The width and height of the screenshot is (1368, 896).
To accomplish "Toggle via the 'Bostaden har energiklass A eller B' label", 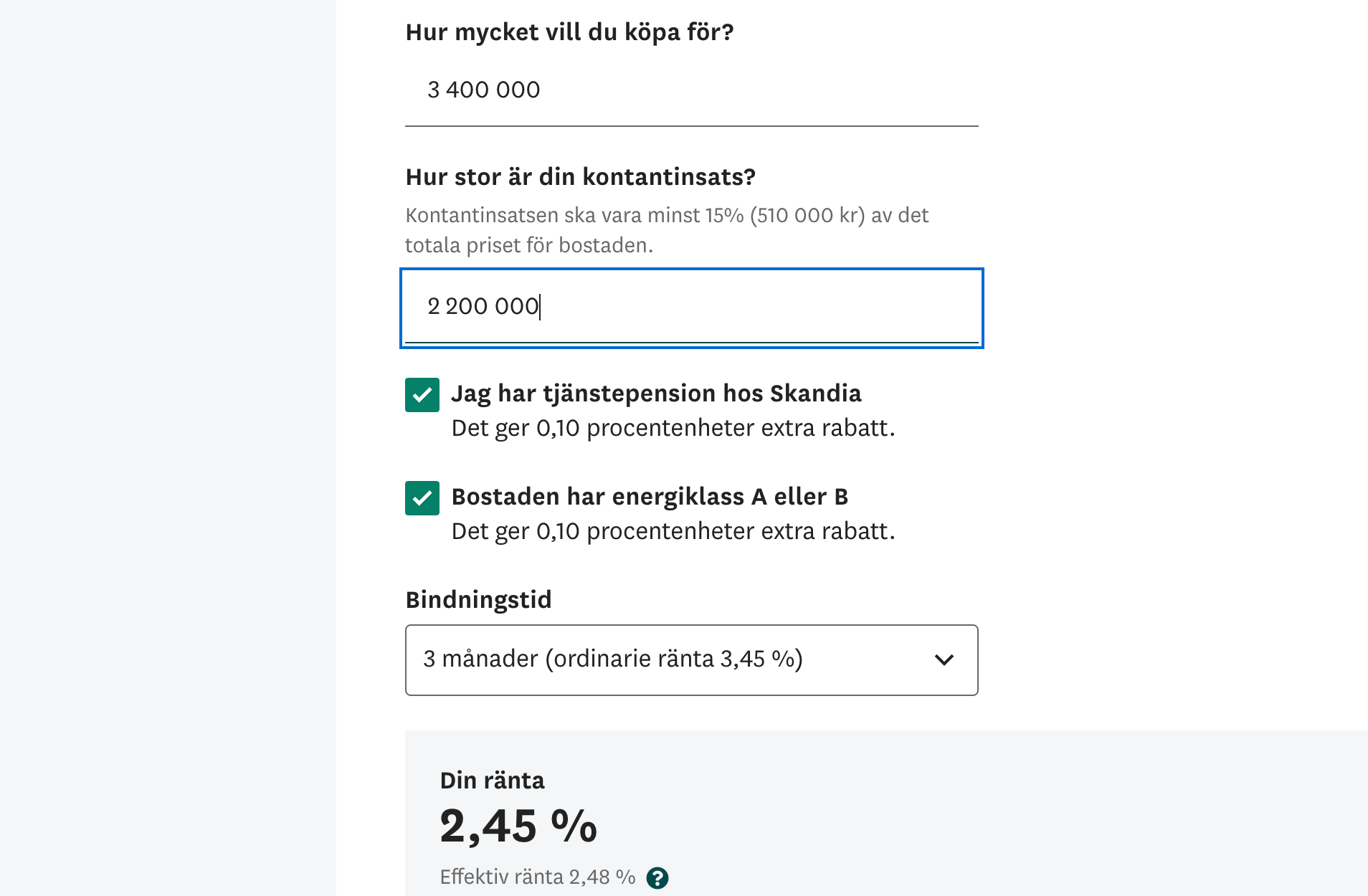I will (x=649, y=497).
